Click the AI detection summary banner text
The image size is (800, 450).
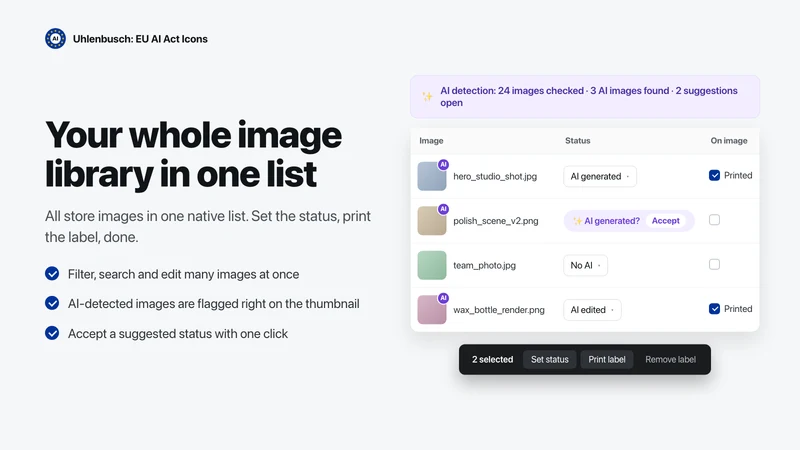589,96
